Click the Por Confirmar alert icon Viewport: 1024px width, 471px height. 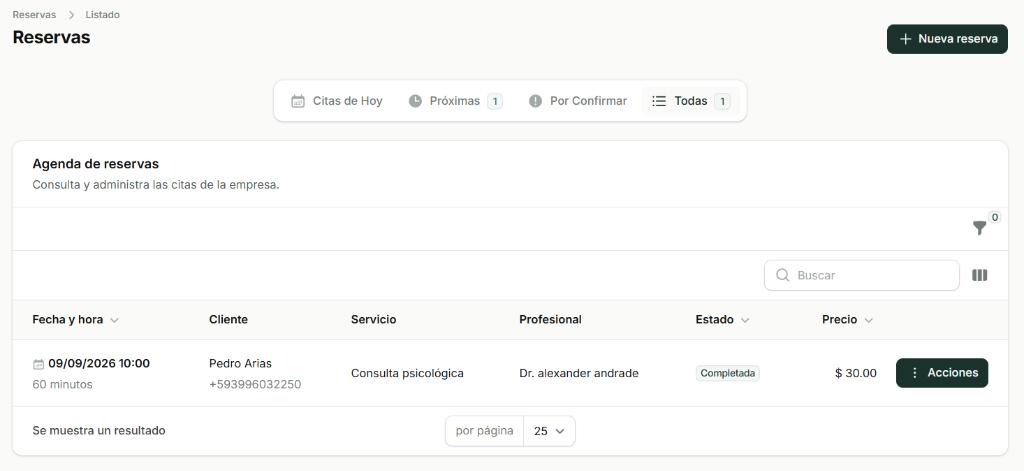point(536,101)
